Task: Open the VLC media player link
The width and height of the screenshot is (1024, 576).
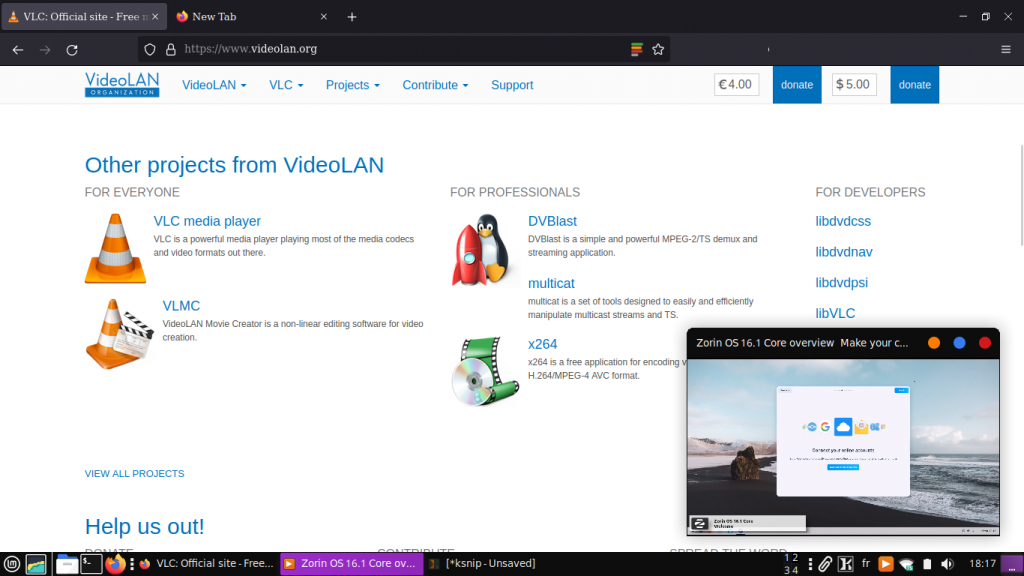Action: [x=207, y=221]
